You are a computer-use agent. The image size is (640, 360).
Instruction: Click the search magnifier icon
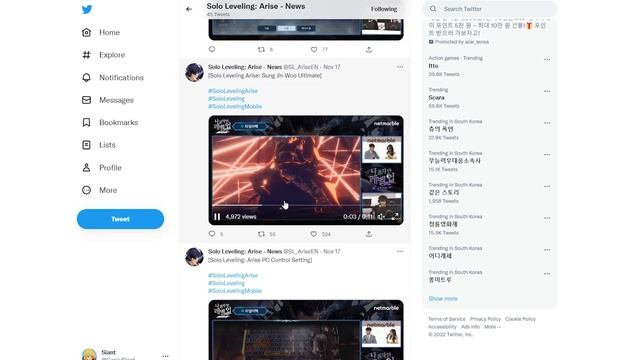433,9
